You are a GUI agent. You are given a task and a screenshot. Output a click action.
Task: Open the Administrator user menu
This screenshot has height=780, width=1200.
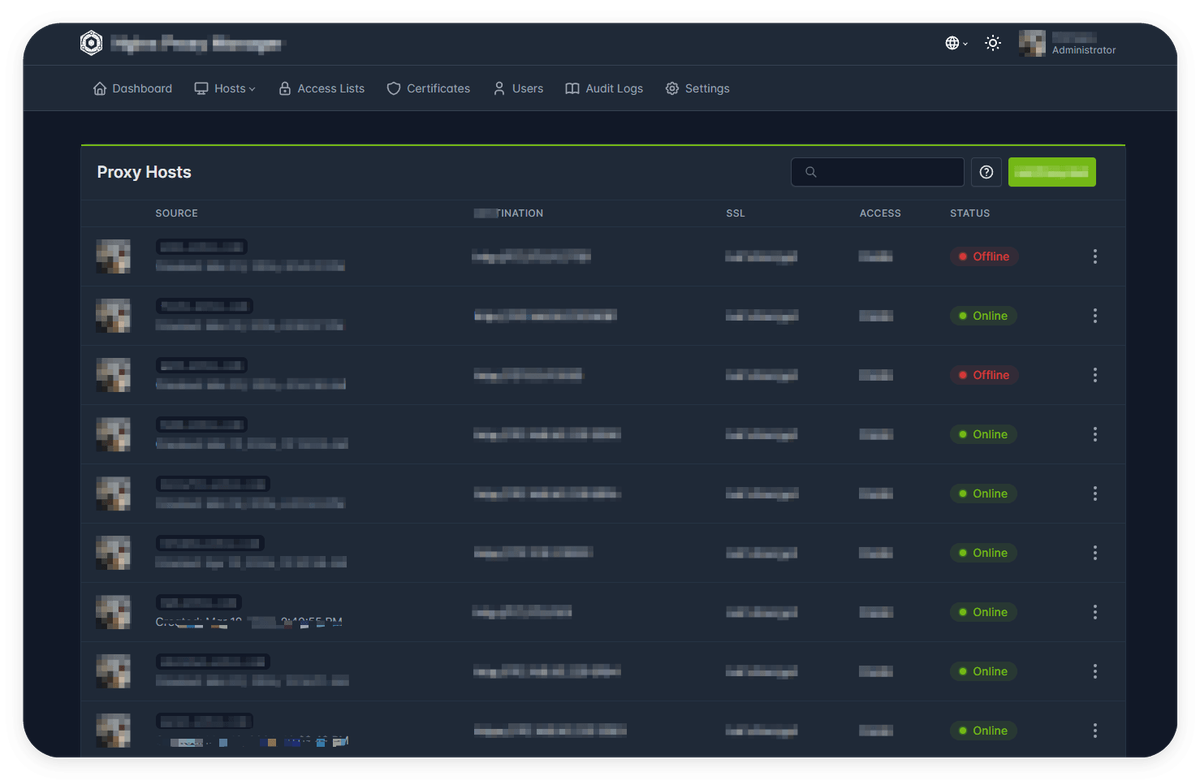pos(1068,43)
